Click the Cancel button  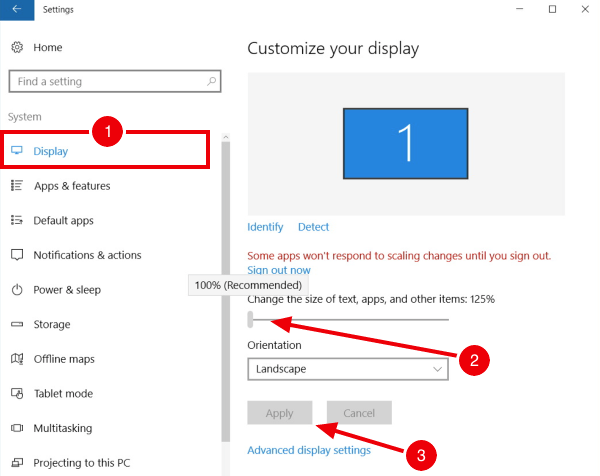[x=359, y=413]
